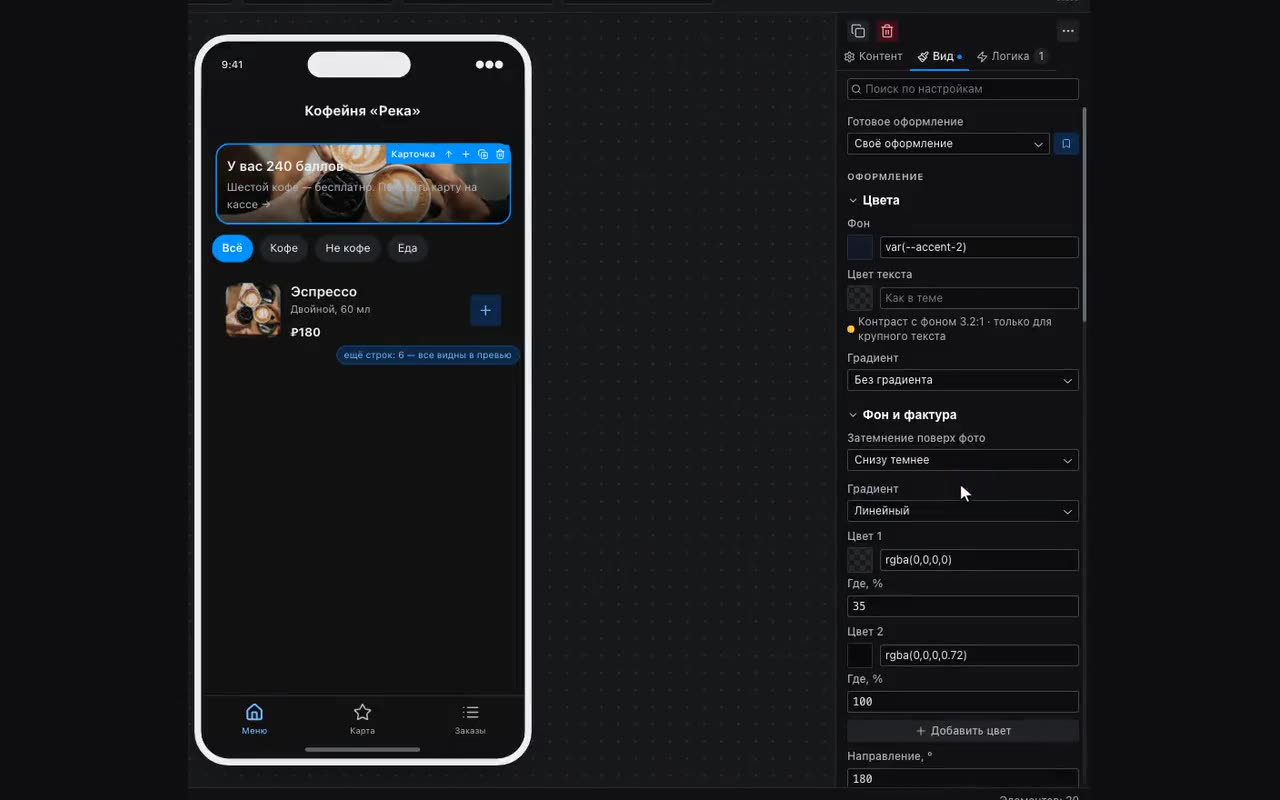Select the Кофе filter chip

coord(284,248)
